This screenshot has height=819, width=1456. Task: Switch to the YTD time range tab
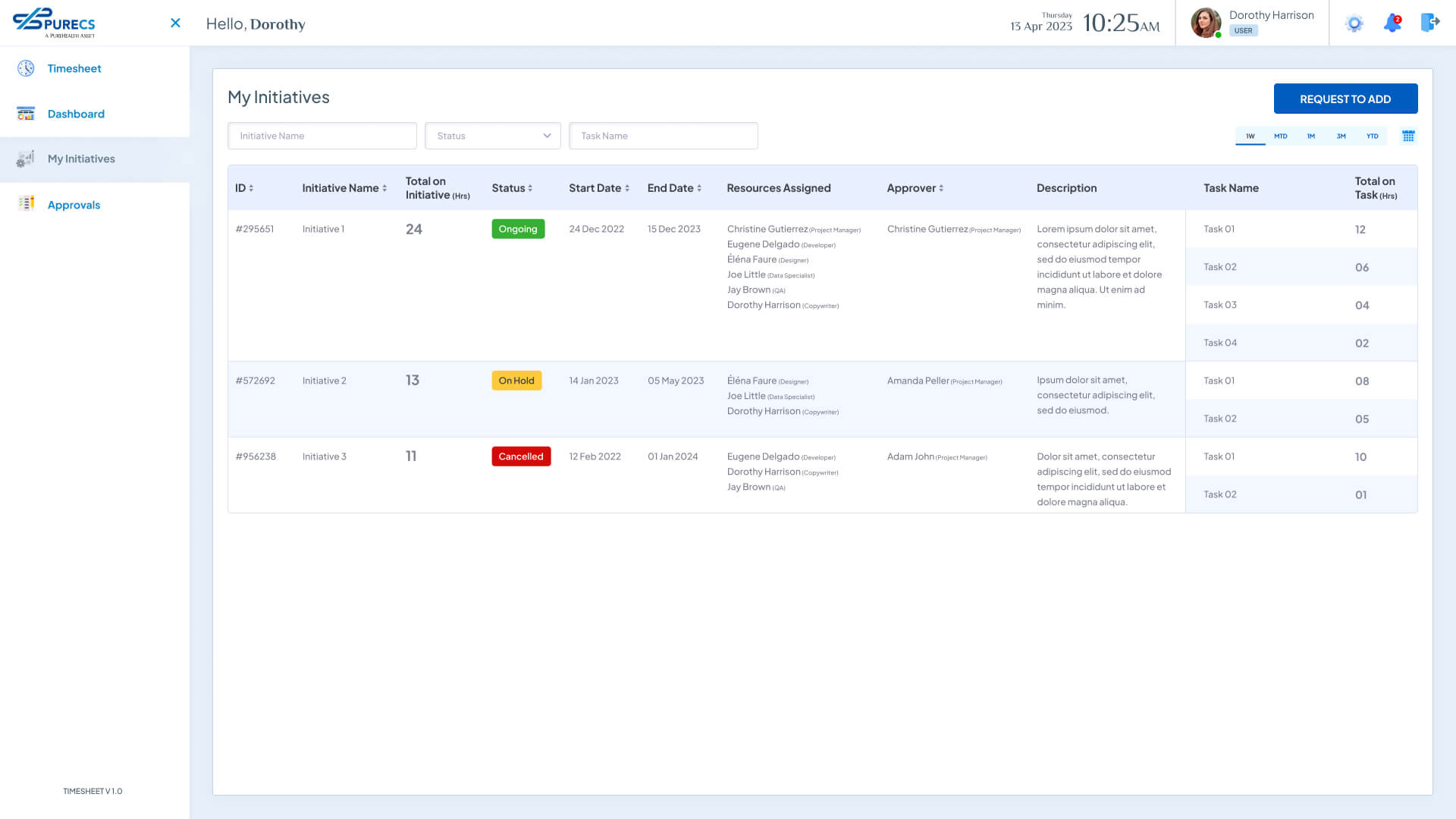tap(1372, 136)
